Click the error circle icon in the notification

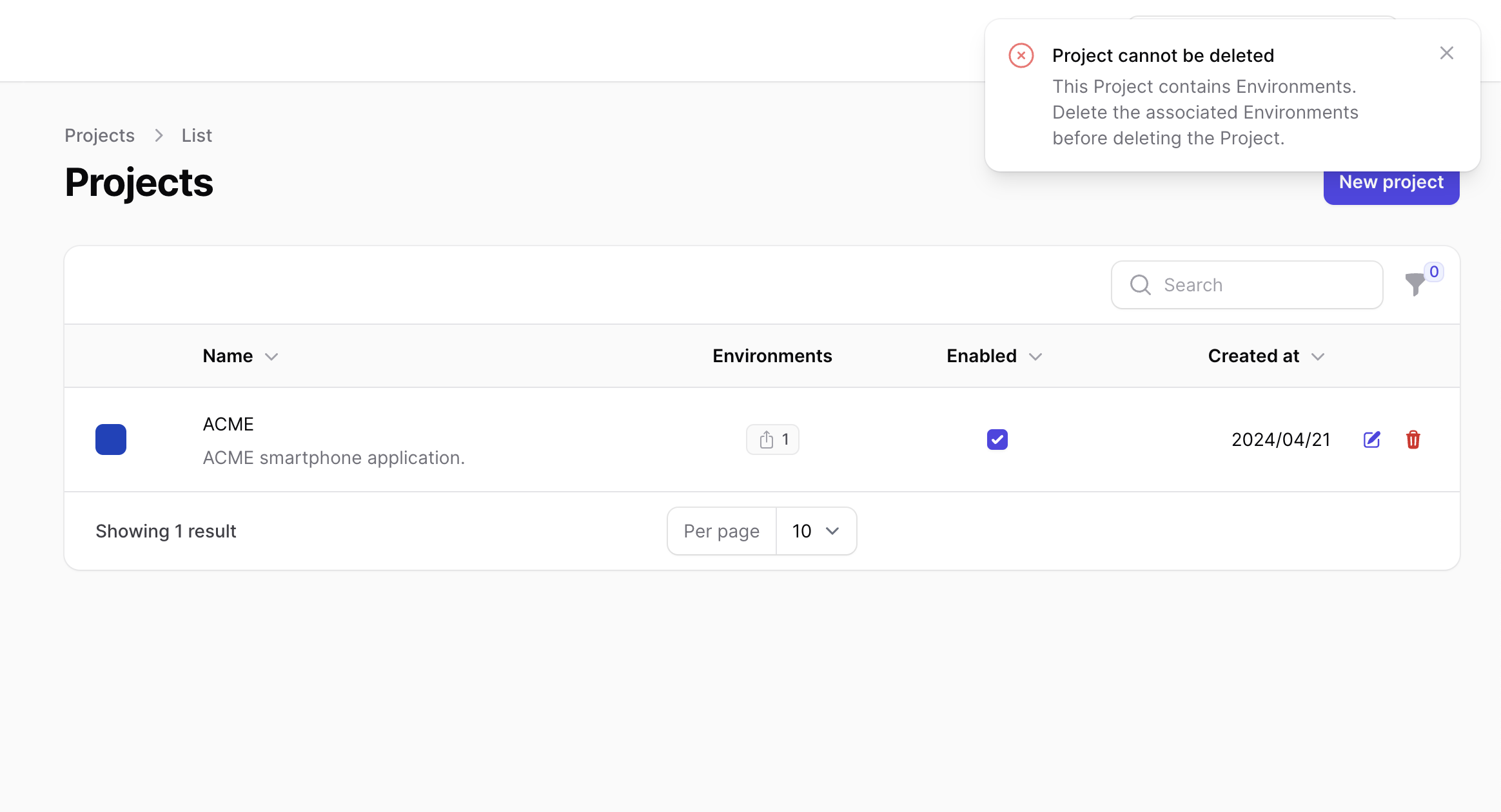(1022, 55)
